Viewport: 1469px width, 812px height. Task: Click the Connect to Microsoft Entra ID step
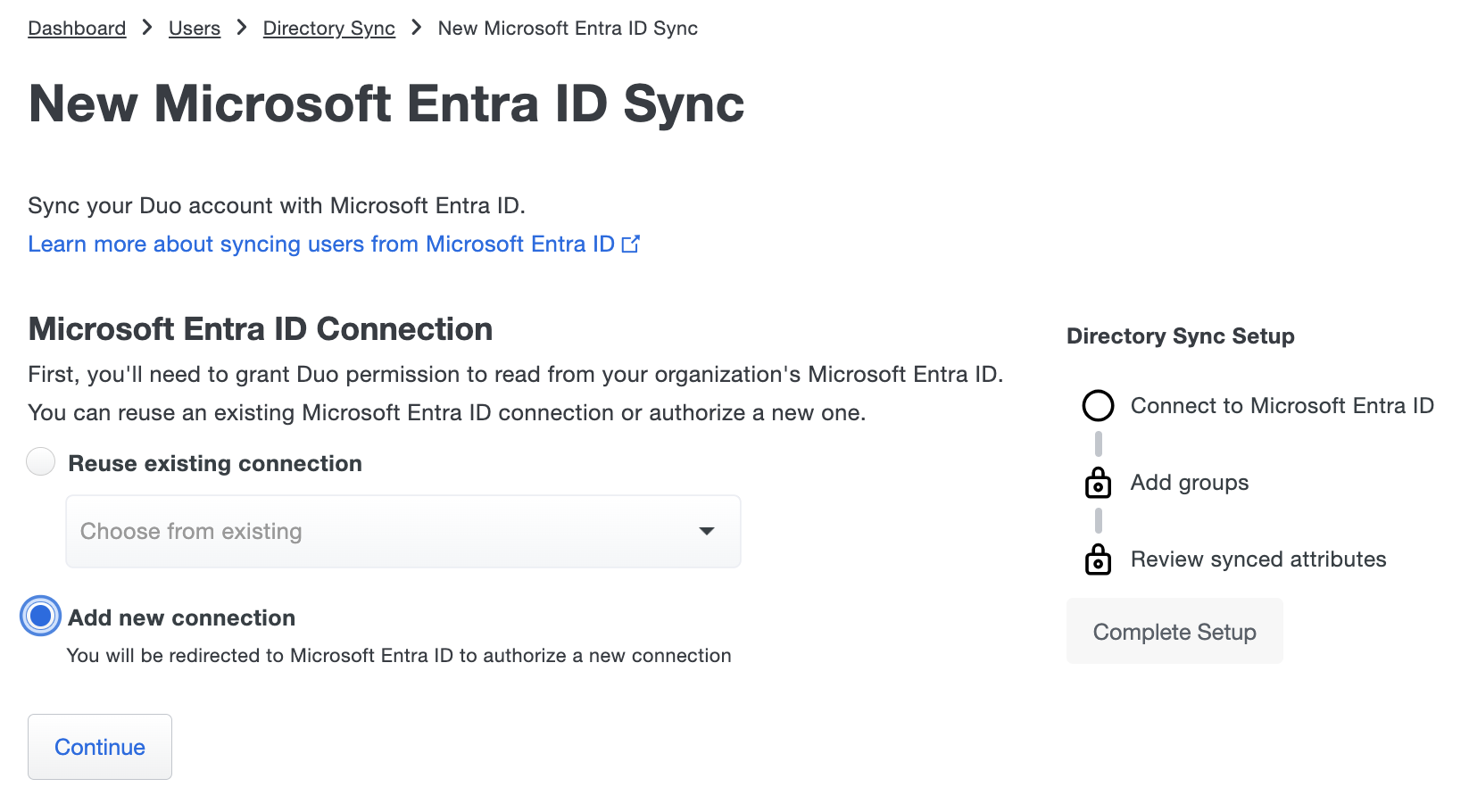pos(1282,405)
